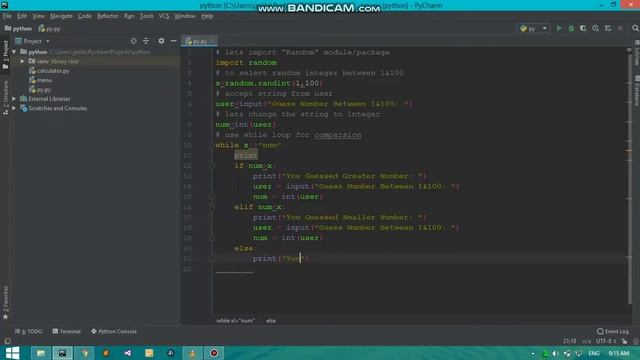Expand Scratches and Consoles node
Screen dimensions: 640x360
pos(14,108)
